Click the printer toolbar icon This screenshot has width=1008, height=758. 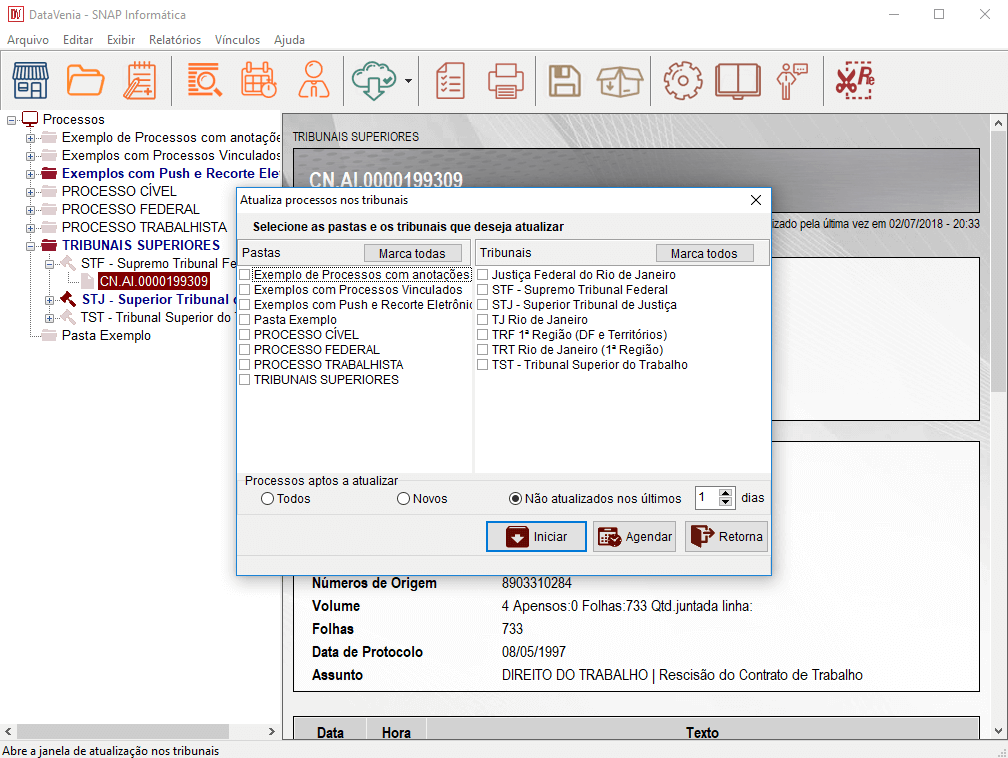(506, 81)
